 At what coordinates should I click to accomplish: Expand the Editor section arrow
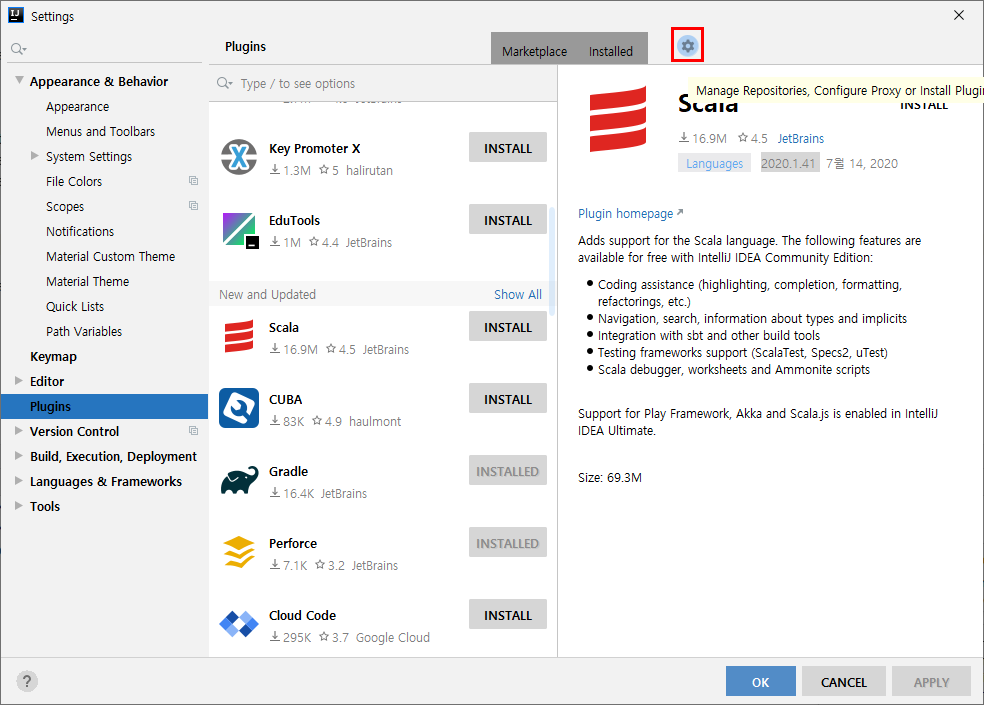point(19,380)
